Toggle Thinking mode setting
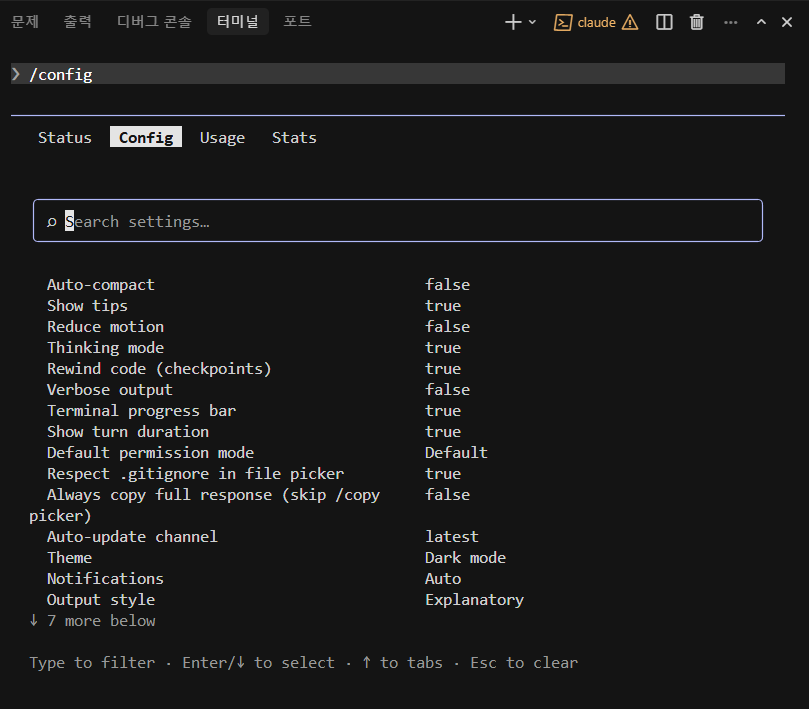The image size is (809, 709). 105,348
